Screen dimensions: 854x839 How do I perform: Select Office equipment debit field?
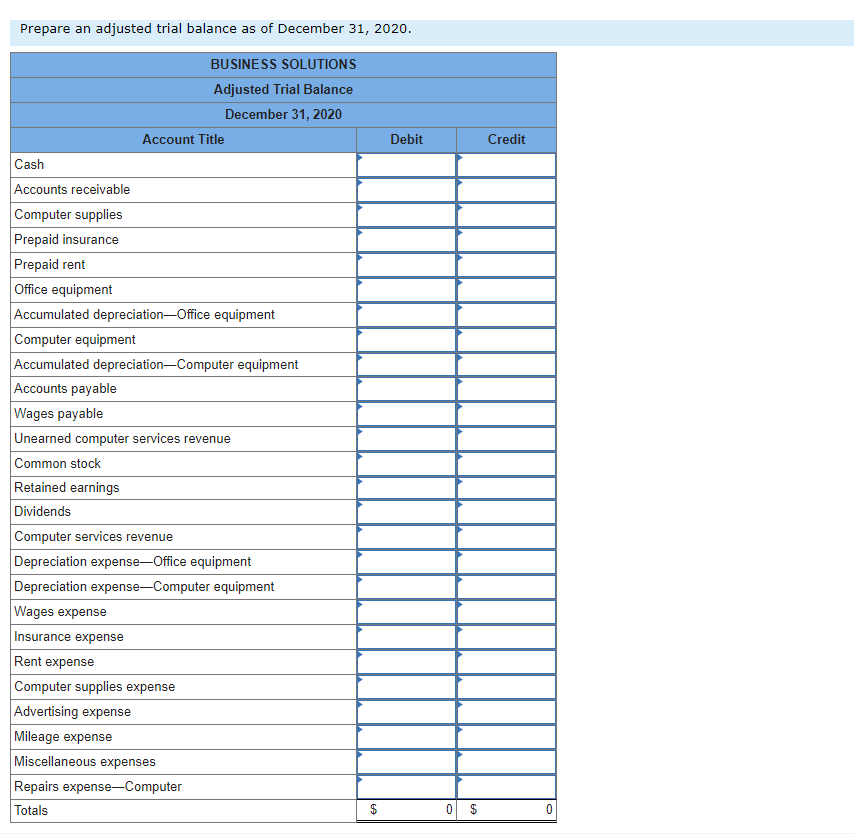pos(406,290)
